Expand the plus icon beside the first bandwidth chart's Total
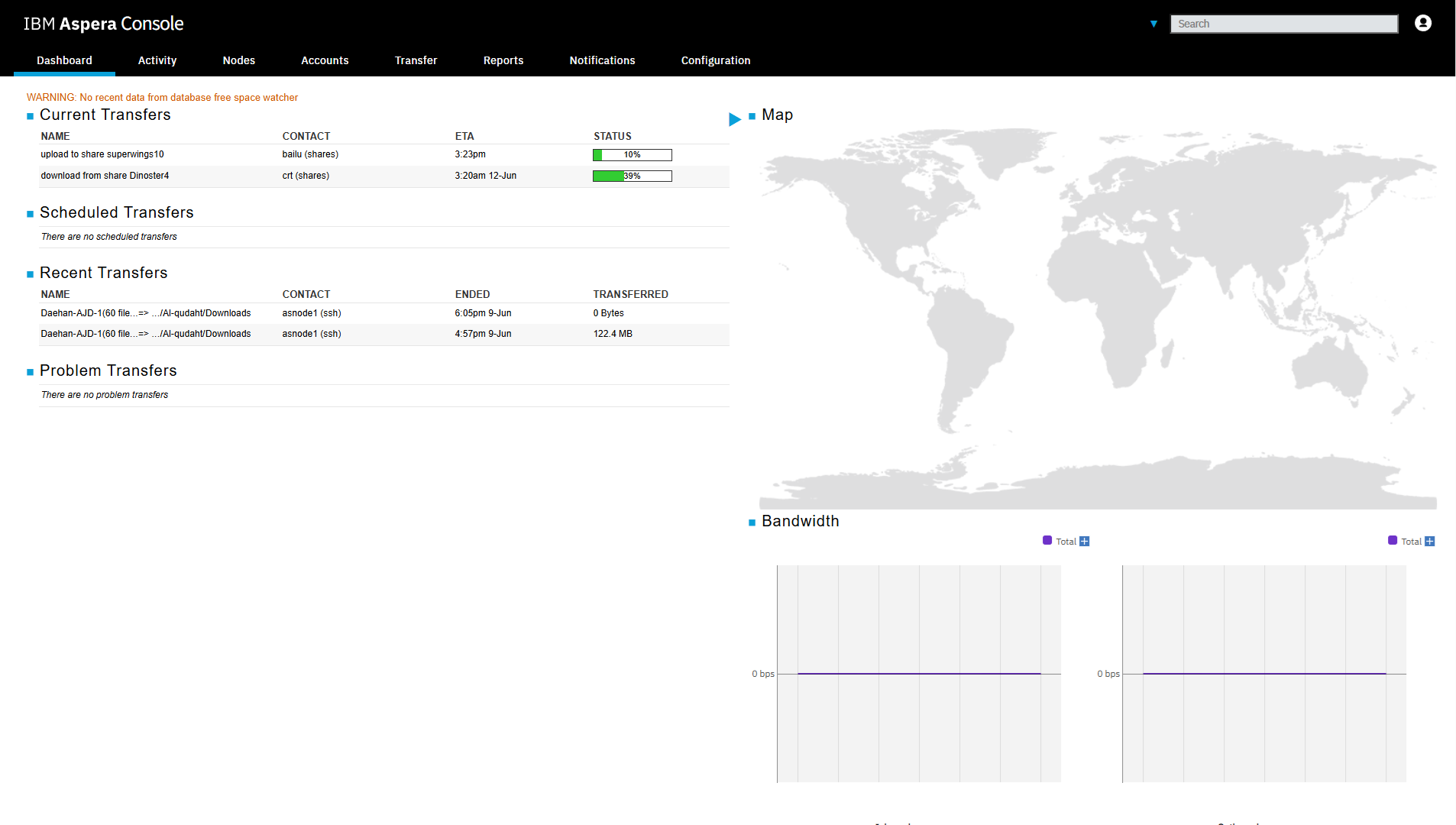 click(x=1084, y=542)
